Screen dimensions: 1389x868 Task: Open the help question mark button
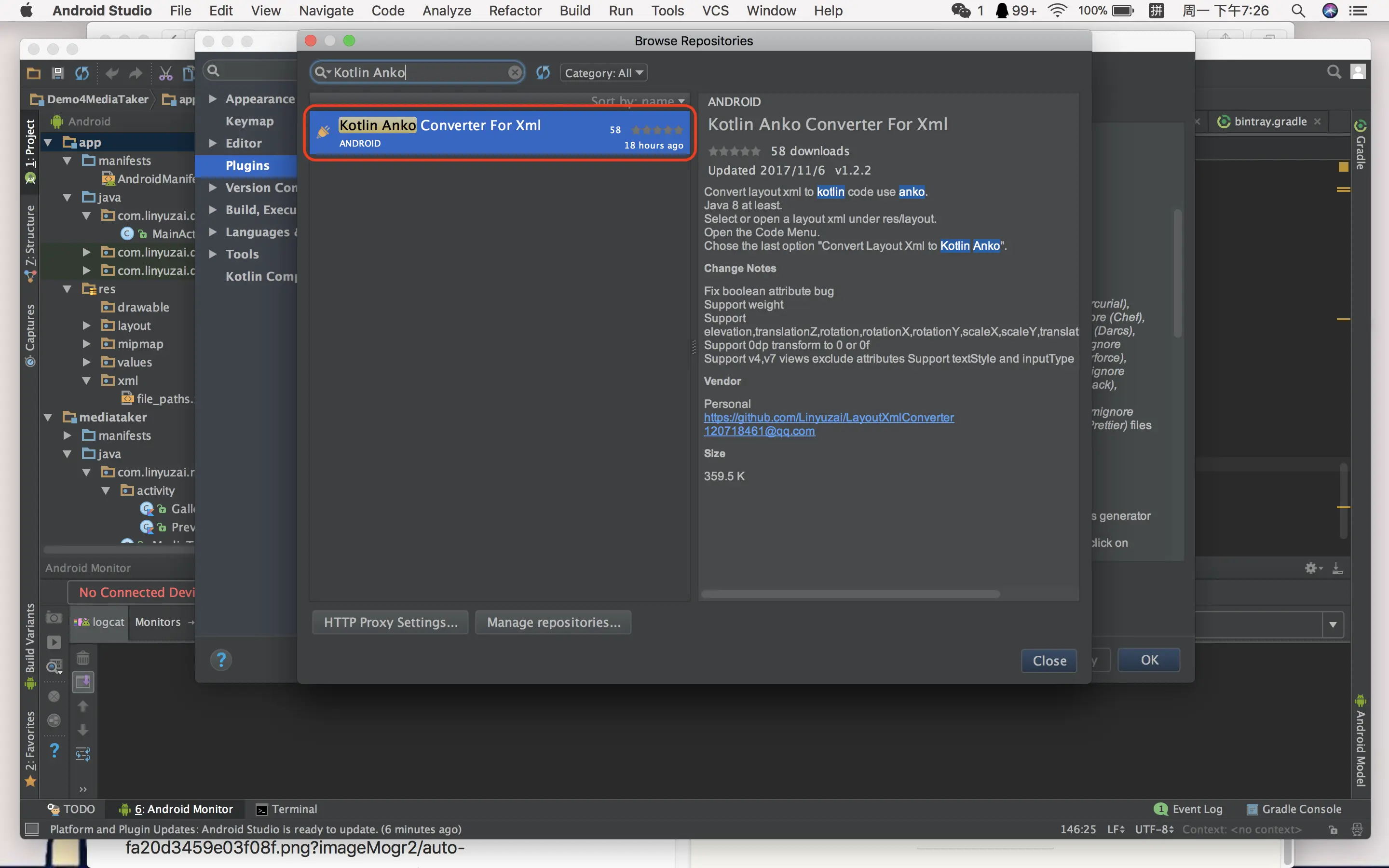[221, 660]
